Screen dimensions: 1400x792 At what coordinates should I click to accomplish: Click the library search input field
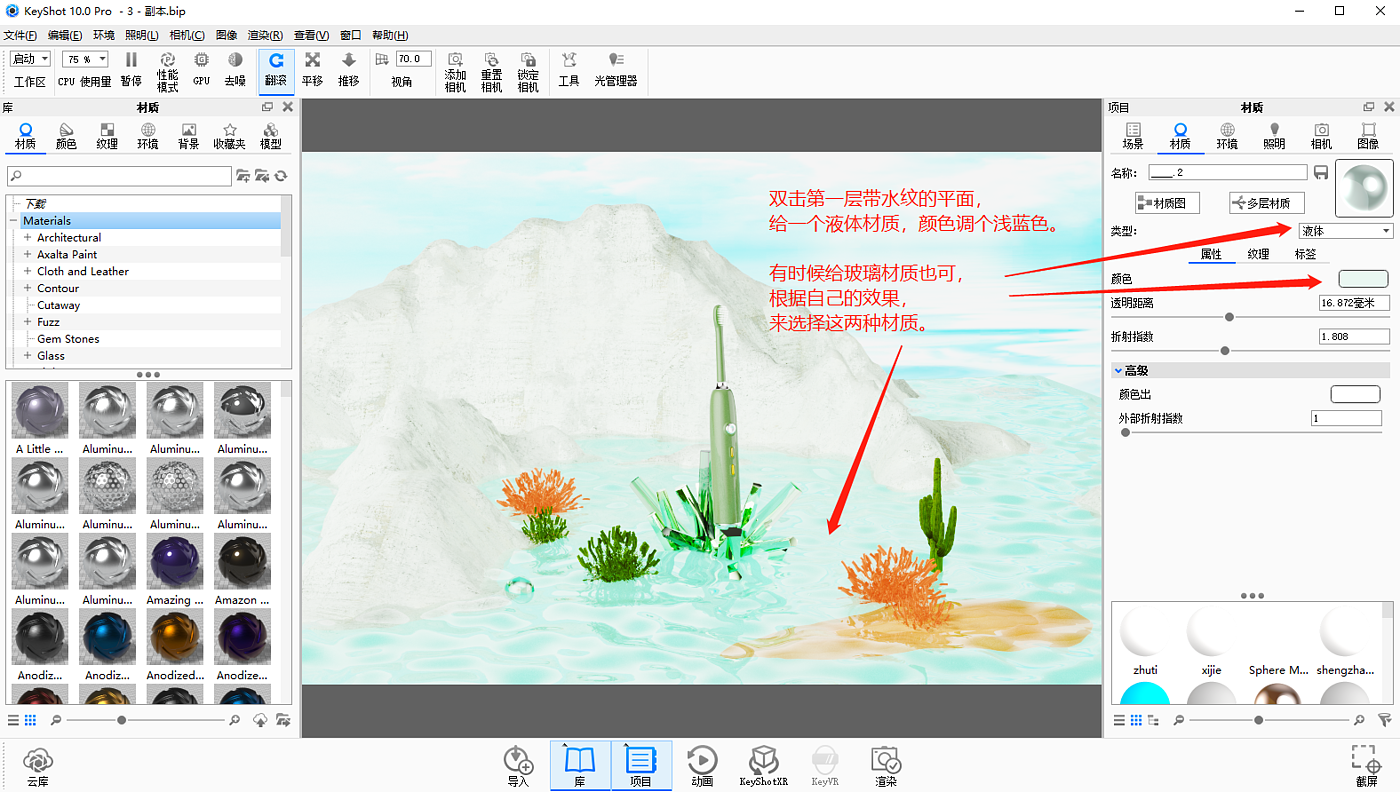click(120, 176)
